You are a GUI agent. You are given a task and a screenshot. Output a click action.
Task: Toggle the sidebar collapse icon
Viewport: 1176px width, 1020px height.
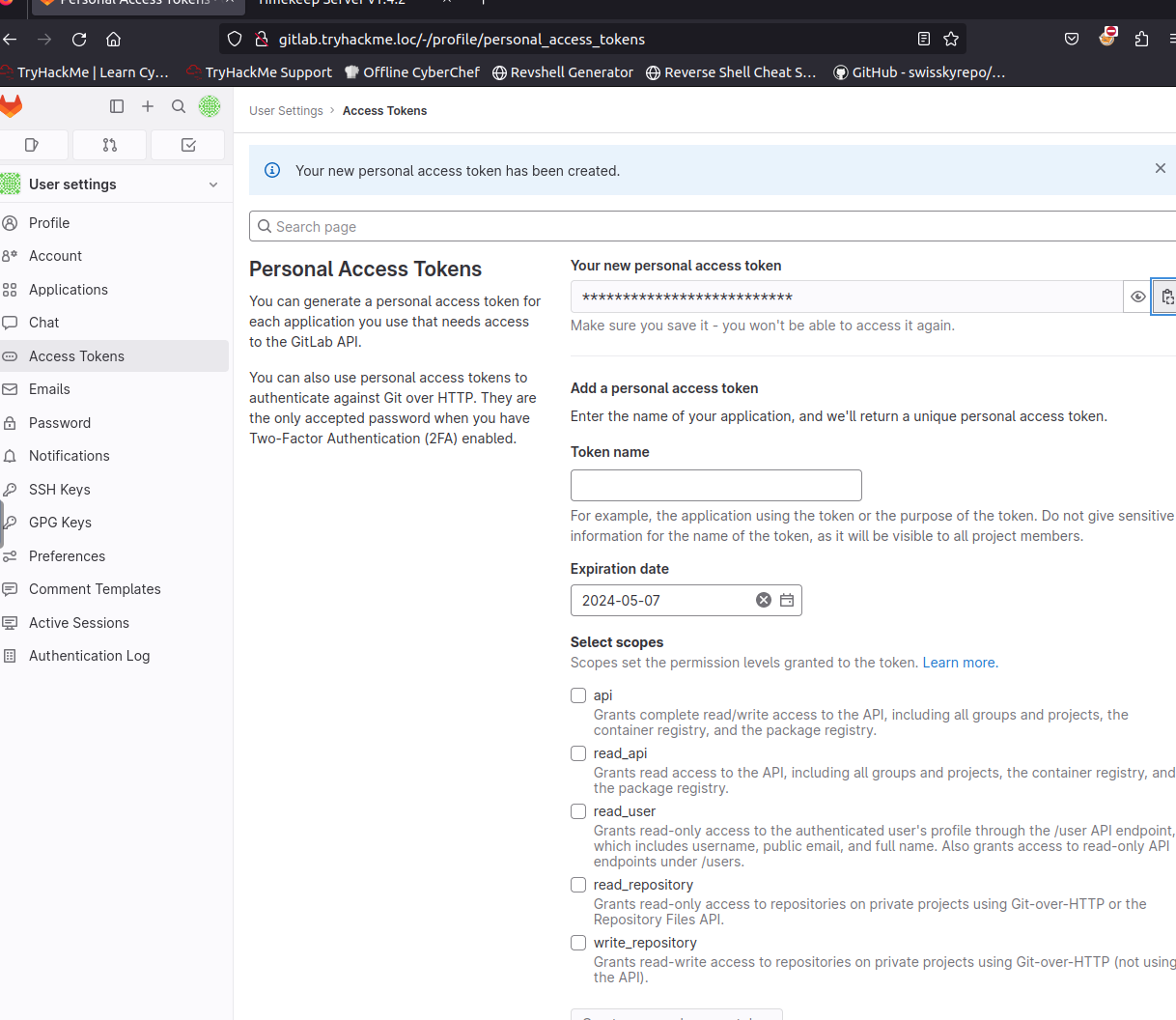(117, 106)
